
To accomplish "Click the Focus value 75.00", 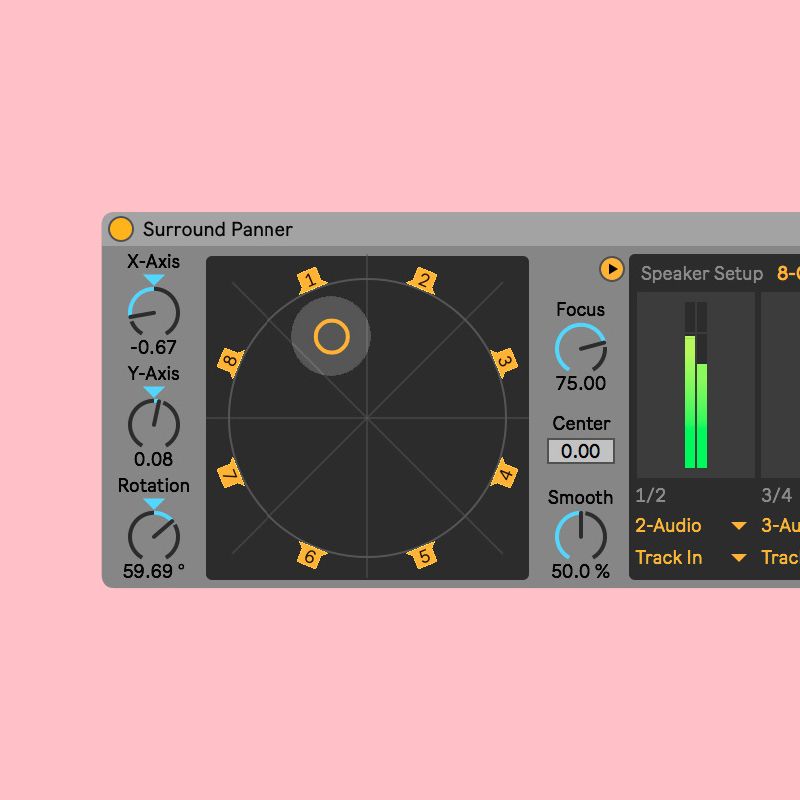I will (x=581, y=383).
